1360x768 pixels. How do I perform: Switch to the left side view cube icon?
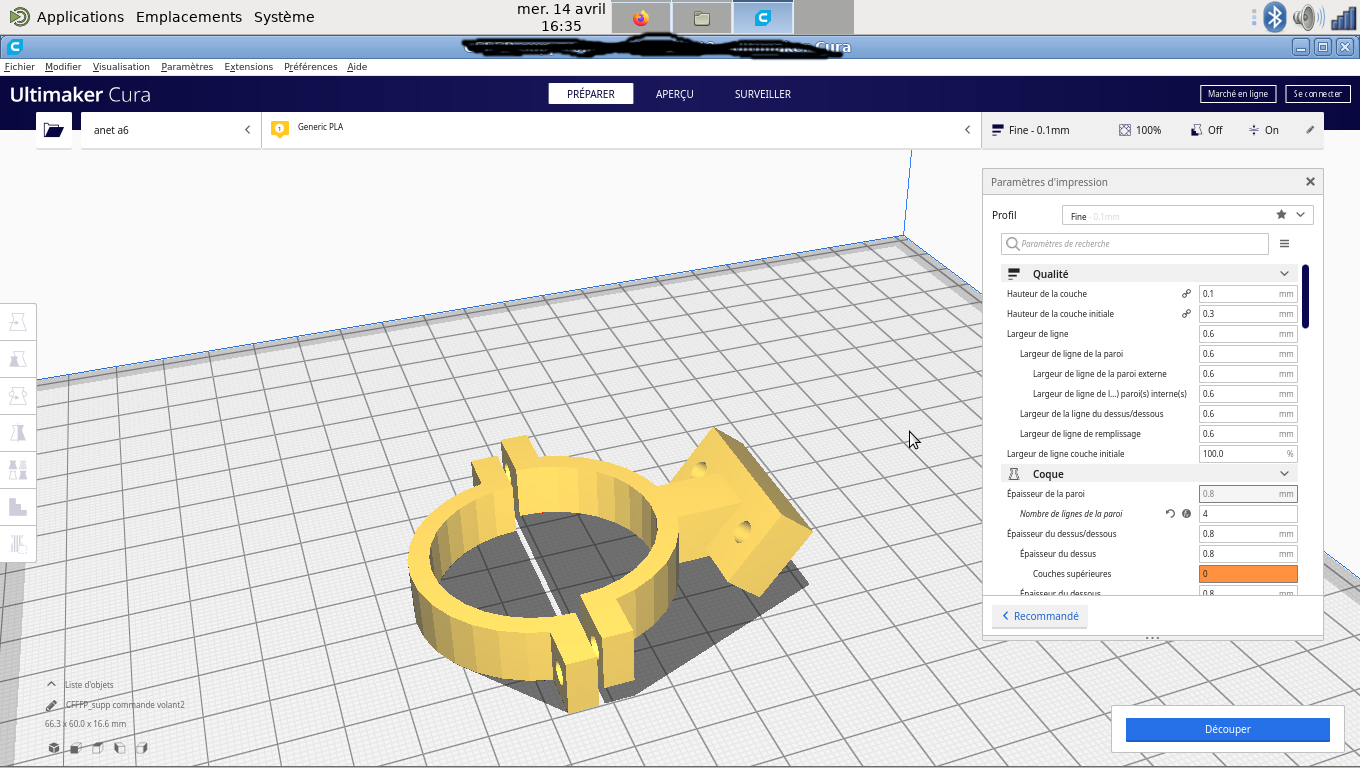click(120, 748)
